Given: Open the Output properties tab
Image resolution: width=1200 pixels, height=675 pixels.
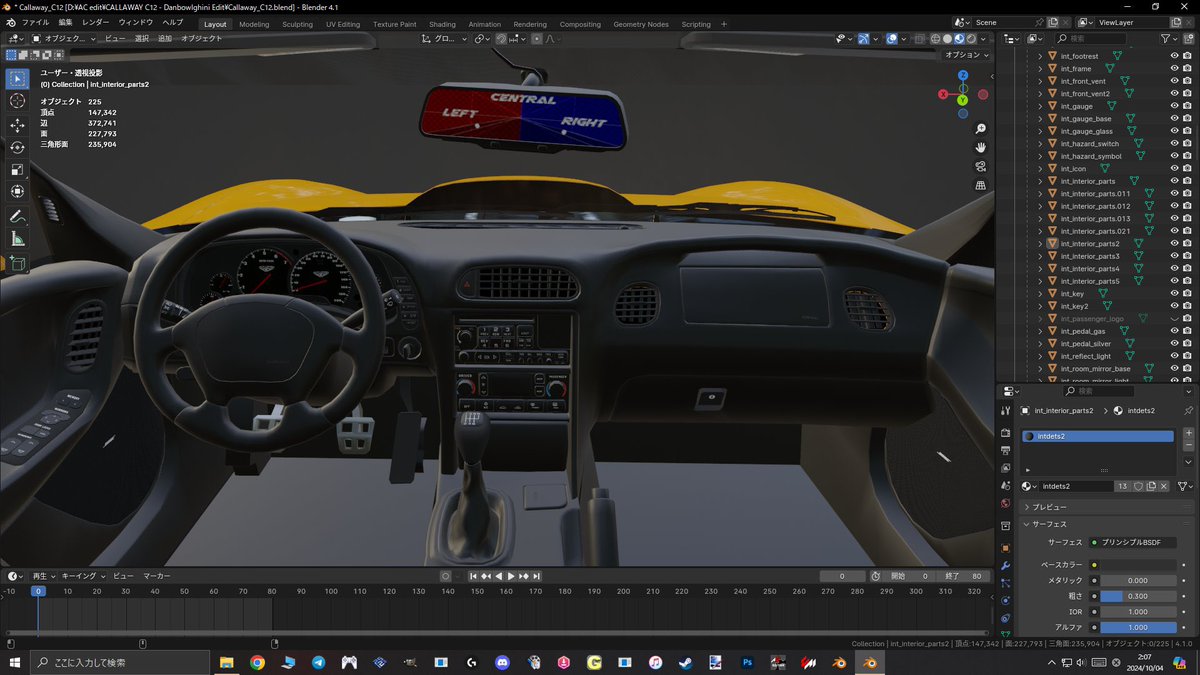Looking at the screenshot, I should click(x=1005, y=451).
